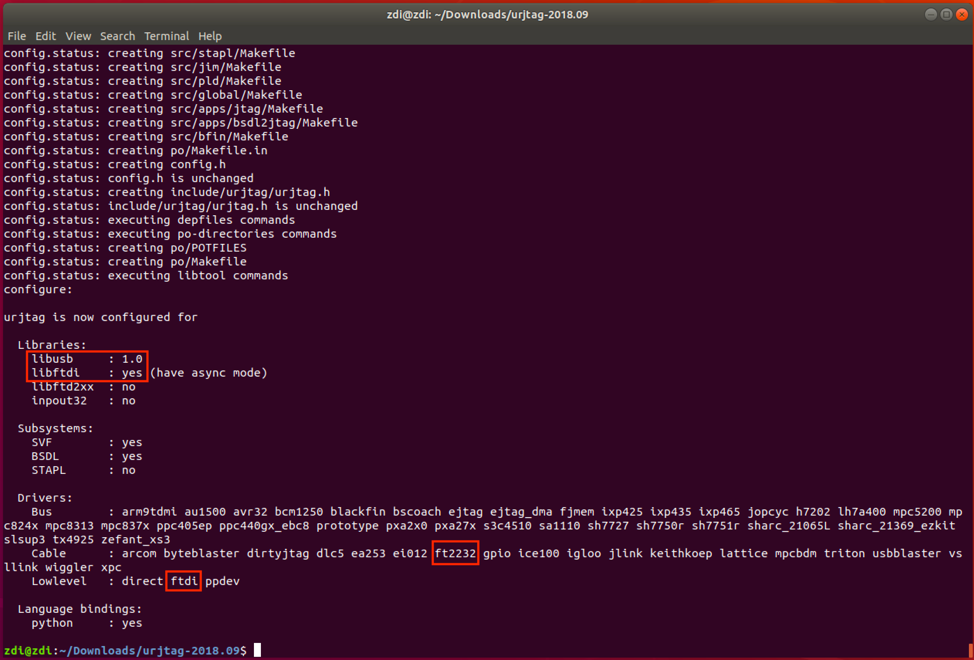Click the 'byteblaster' cable name
The image size is (974, 660).
(201, 553)
